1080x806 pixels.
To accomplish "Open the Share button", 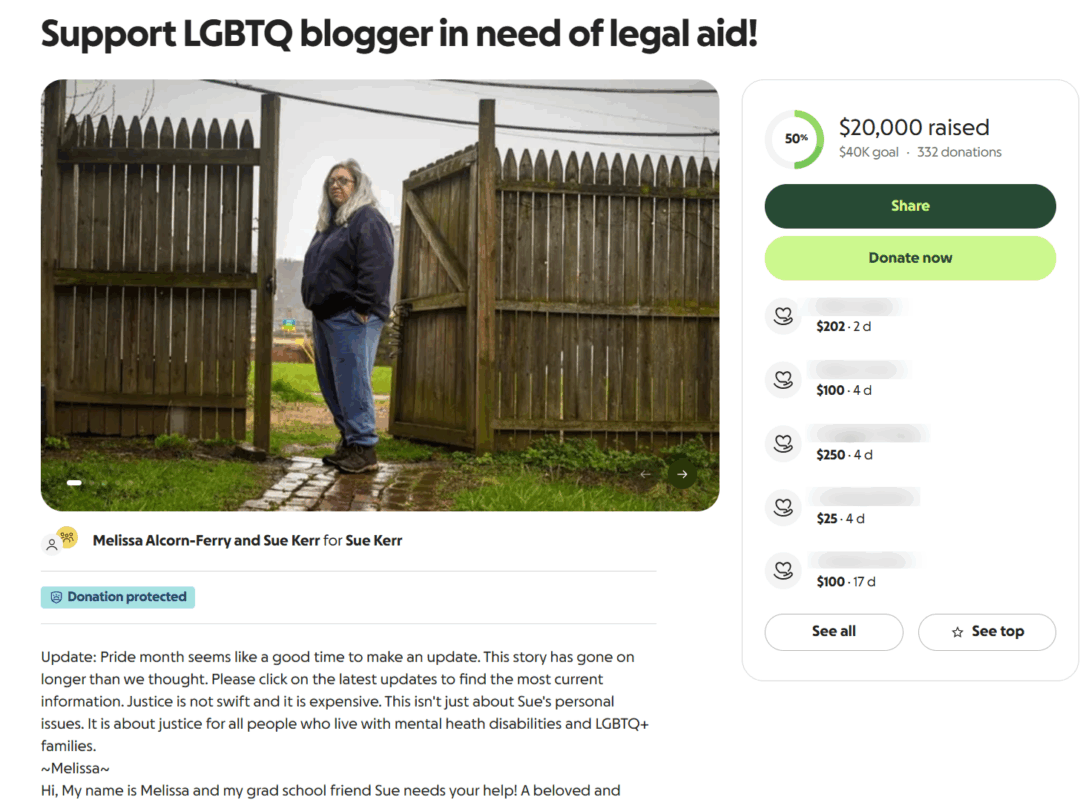I will (x=910, y=206).
